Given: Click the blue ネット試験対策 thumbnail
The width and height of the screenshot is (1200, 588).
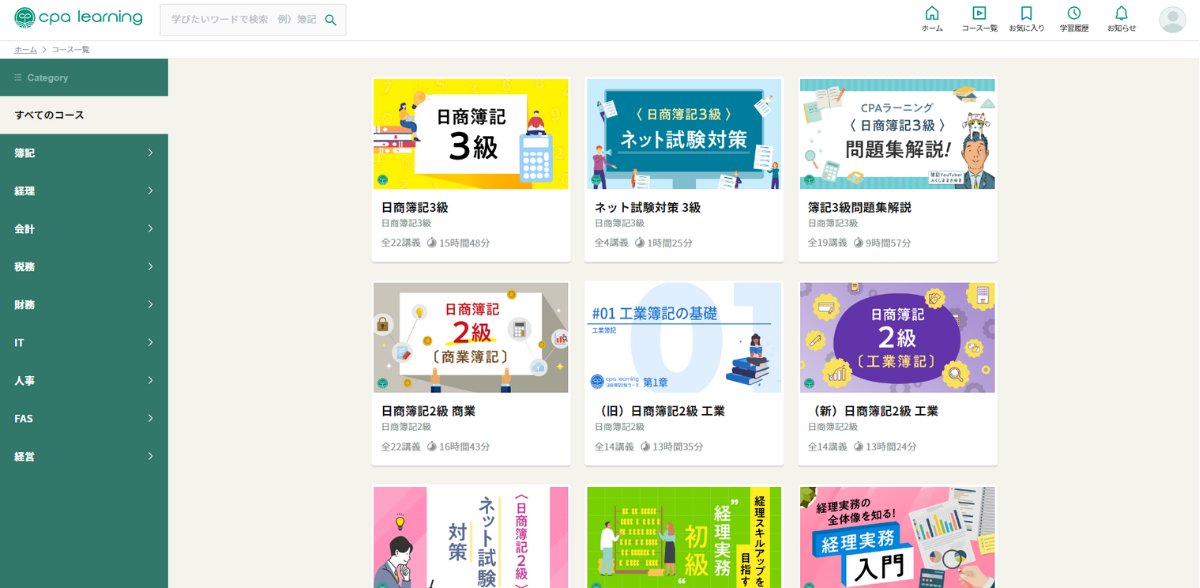Looking at the screenshot, I should [x=684, y=134].
